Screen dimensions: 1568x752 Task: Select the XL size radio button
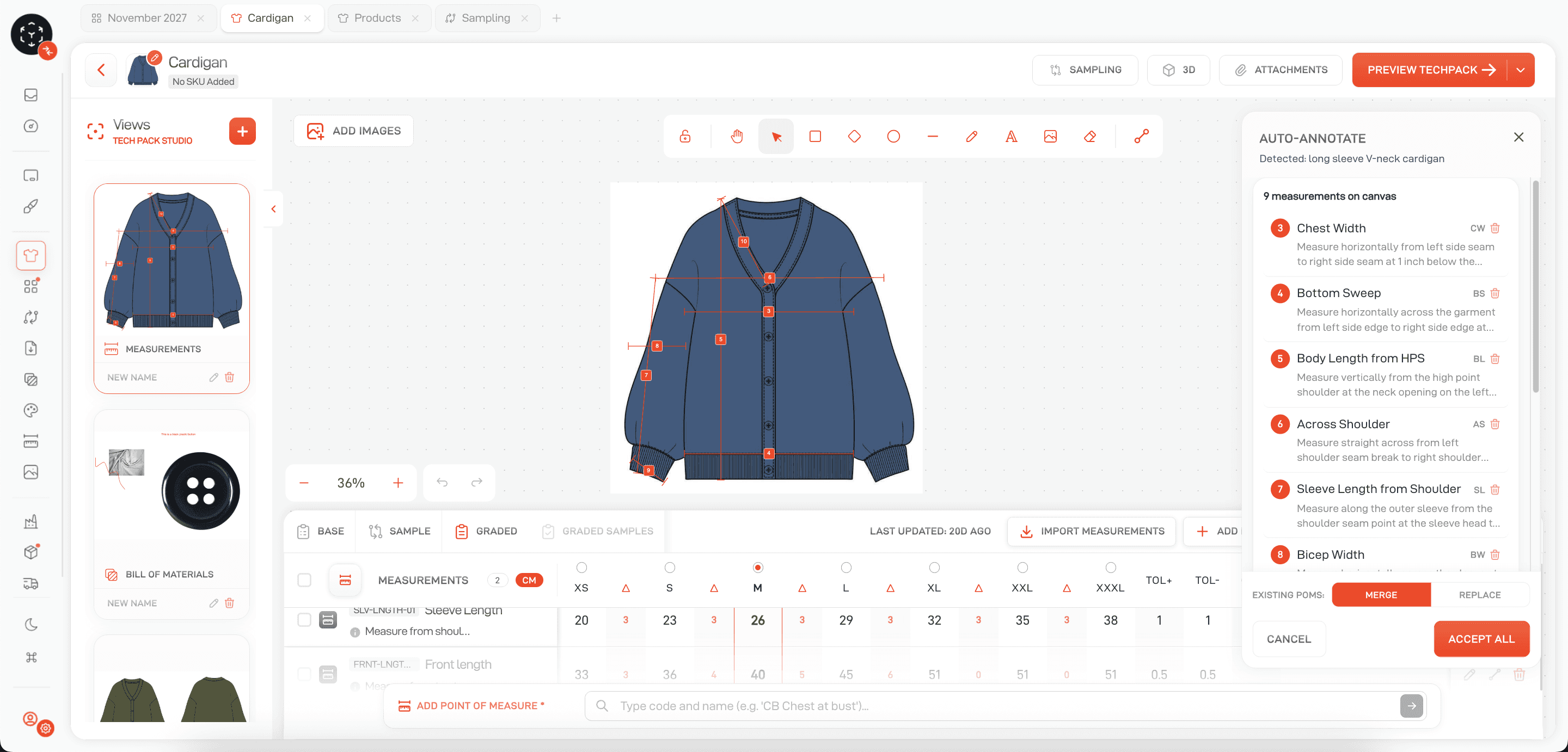point(934,568)
